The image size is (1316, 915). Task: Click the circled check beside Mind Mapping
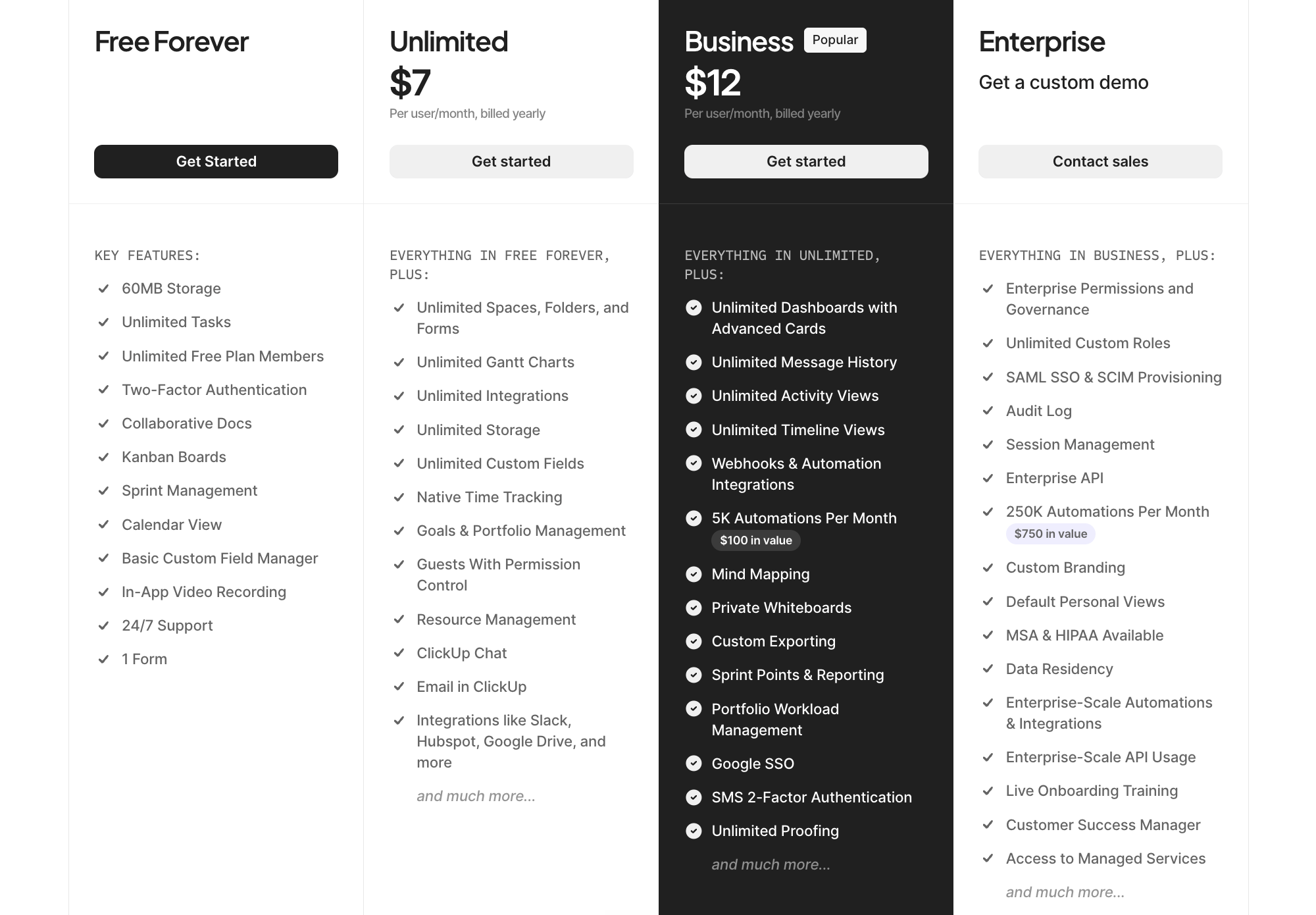coord(694,574)
